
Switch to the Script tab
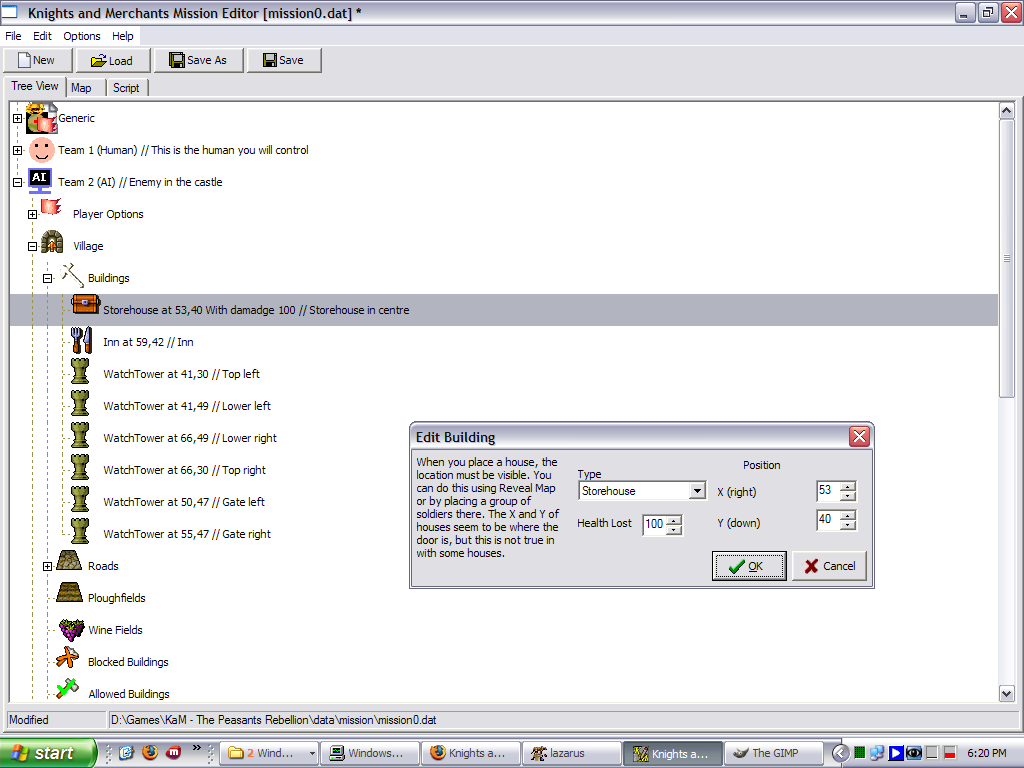126,88
